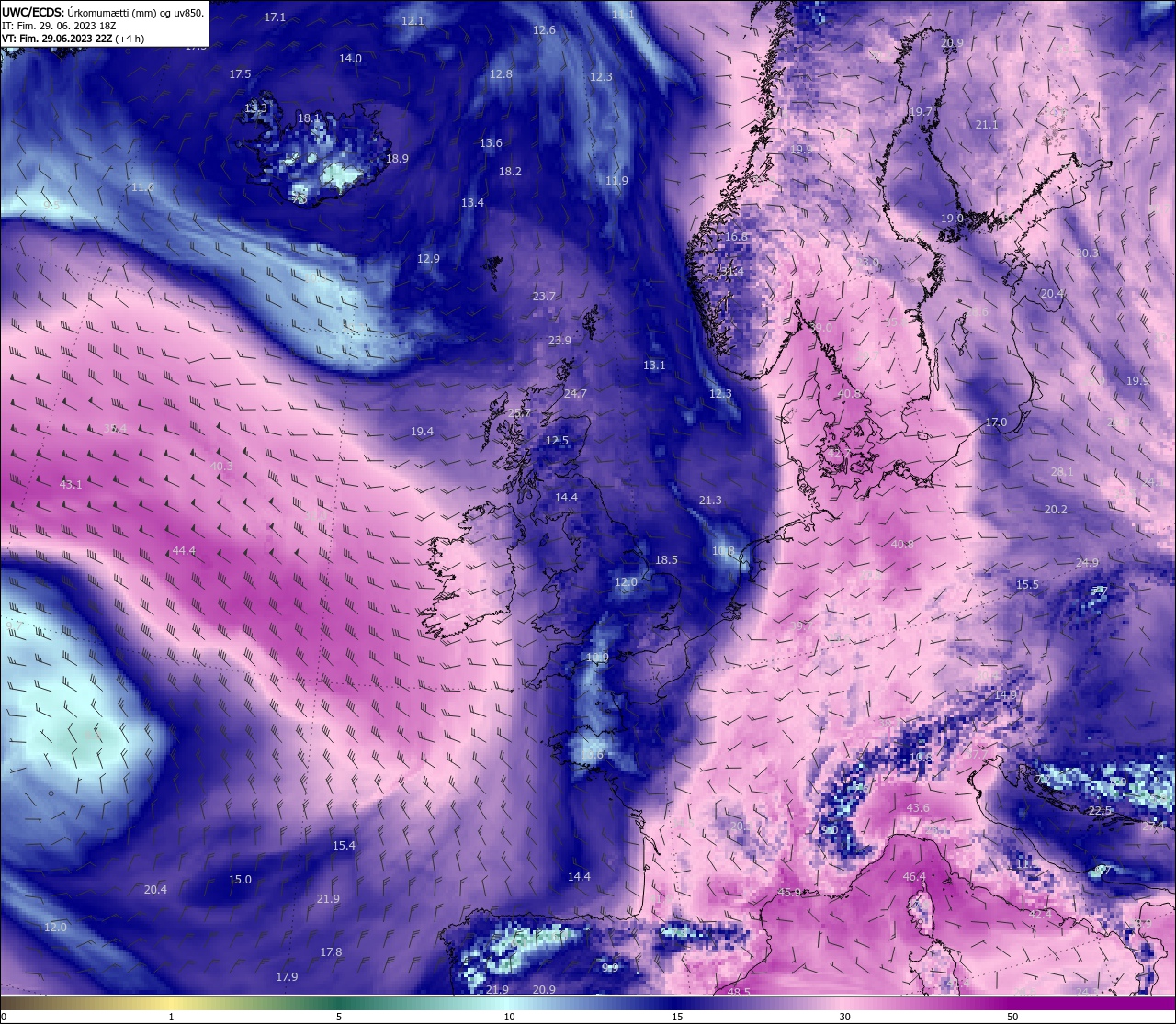Screen dimensions: 1176x1024
Task: Click the 13.1 value label
Action: 654,366
